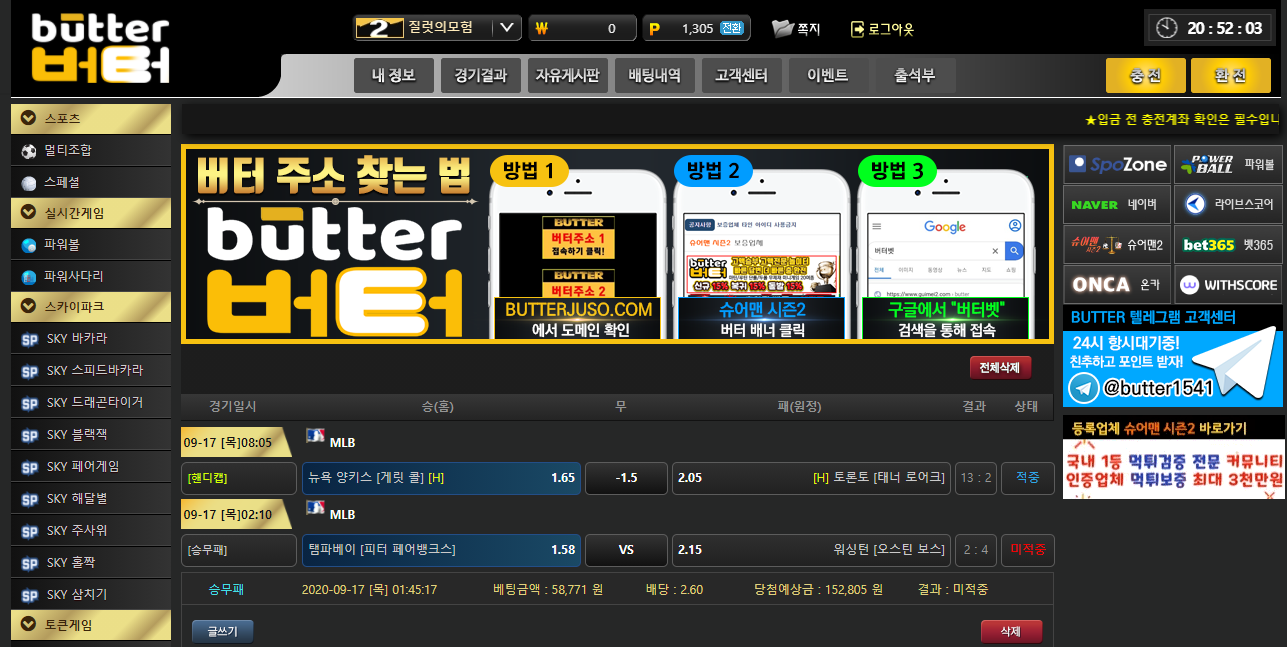Collapse the 실시간게임 sidebar section

(28, 213)
